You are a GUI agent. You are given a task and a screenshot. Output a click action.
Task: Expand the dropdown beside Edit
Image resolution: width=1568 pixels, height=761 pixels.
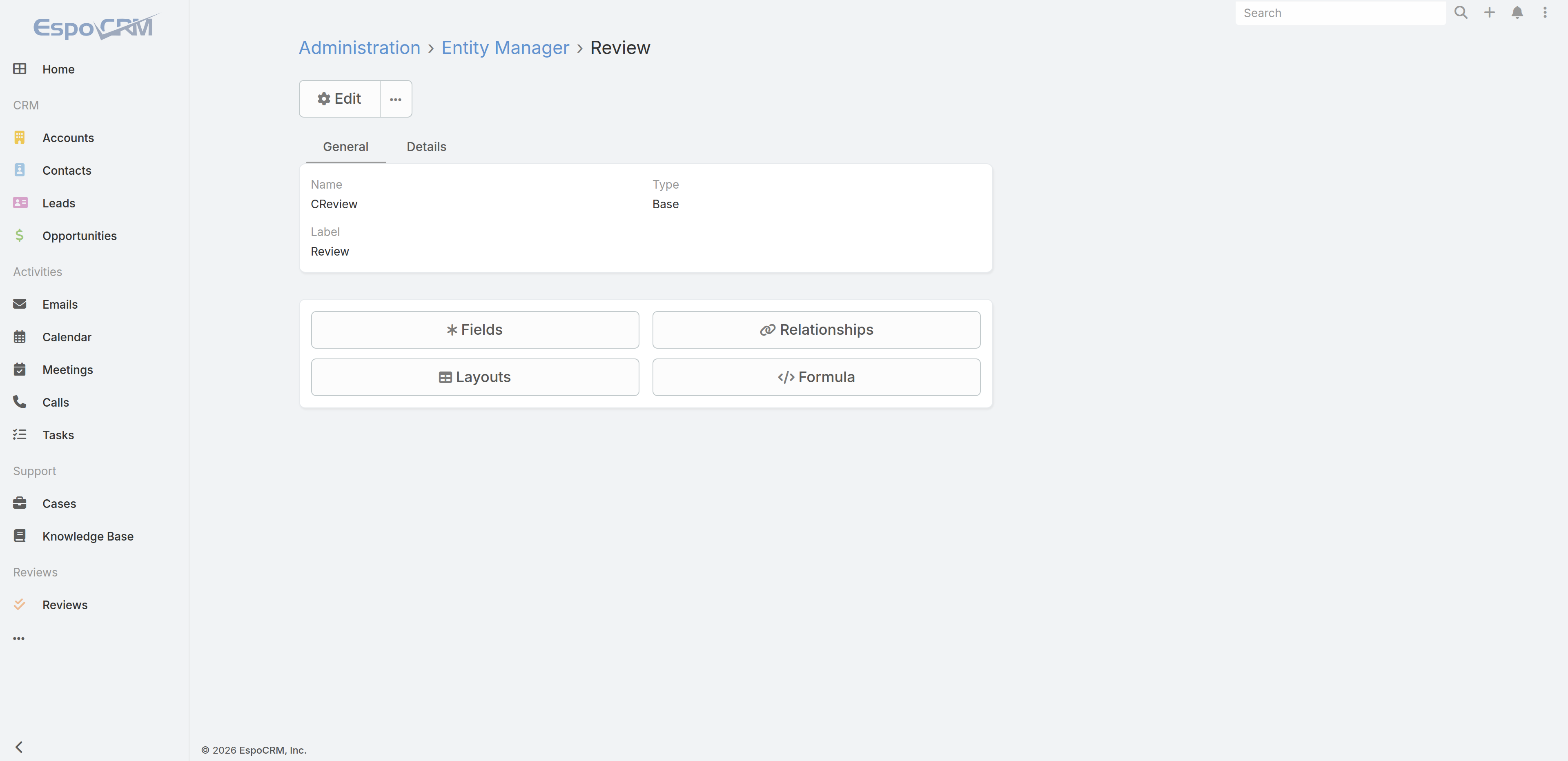tap(396, 99)
